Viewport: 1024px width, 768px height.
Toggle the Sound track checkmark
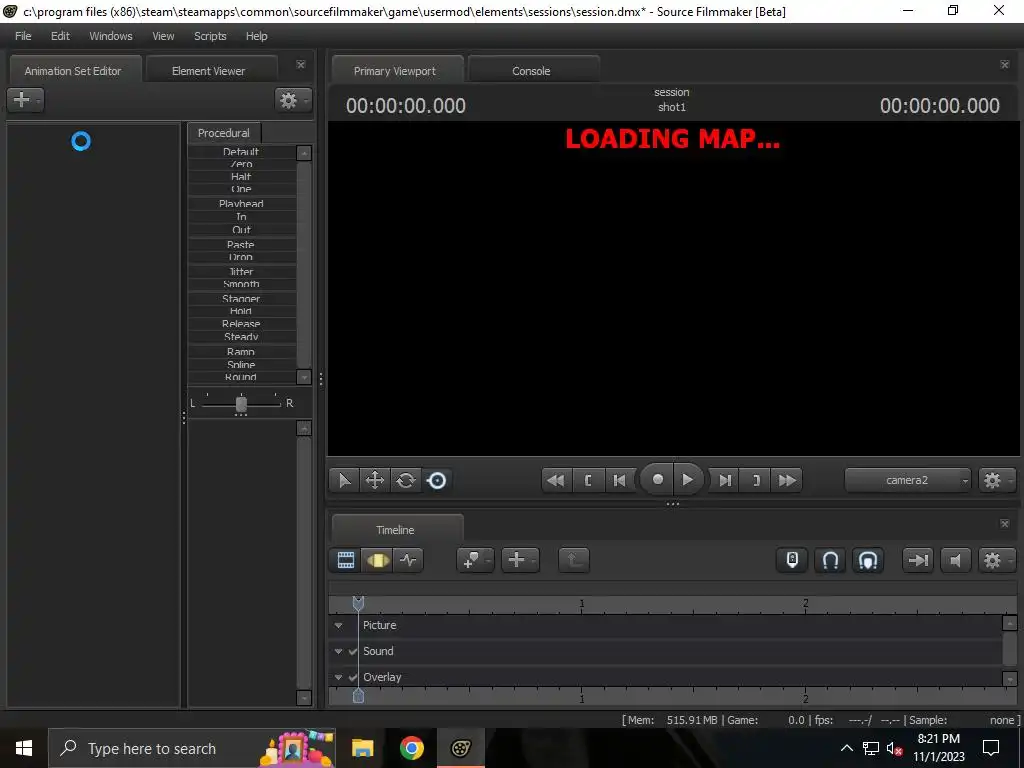(353, 651)
